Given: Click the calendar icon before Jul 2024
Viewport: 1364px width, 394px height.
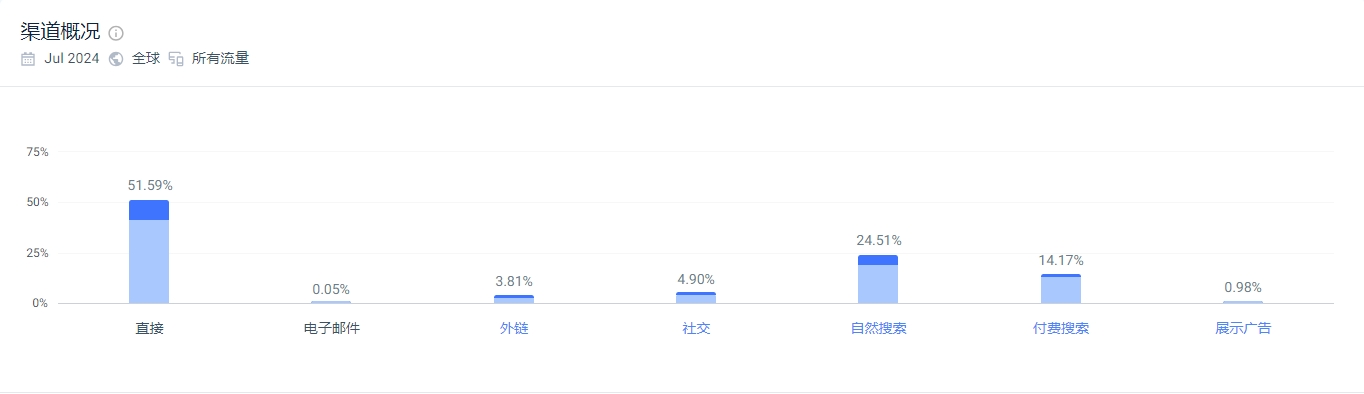Looking at the screenshot, I should (x=28, y=58).
